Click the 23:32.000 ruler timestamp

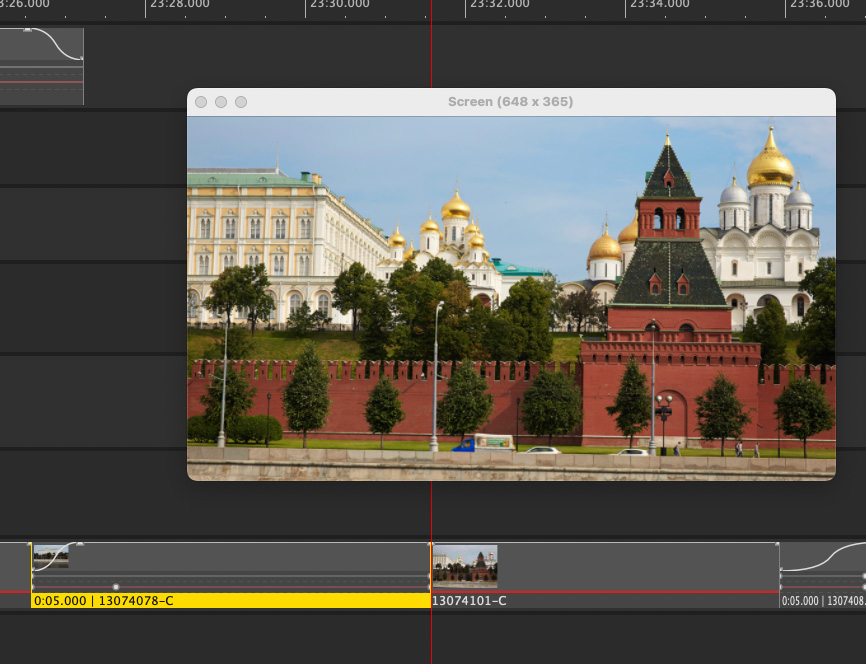click(500, 5)
